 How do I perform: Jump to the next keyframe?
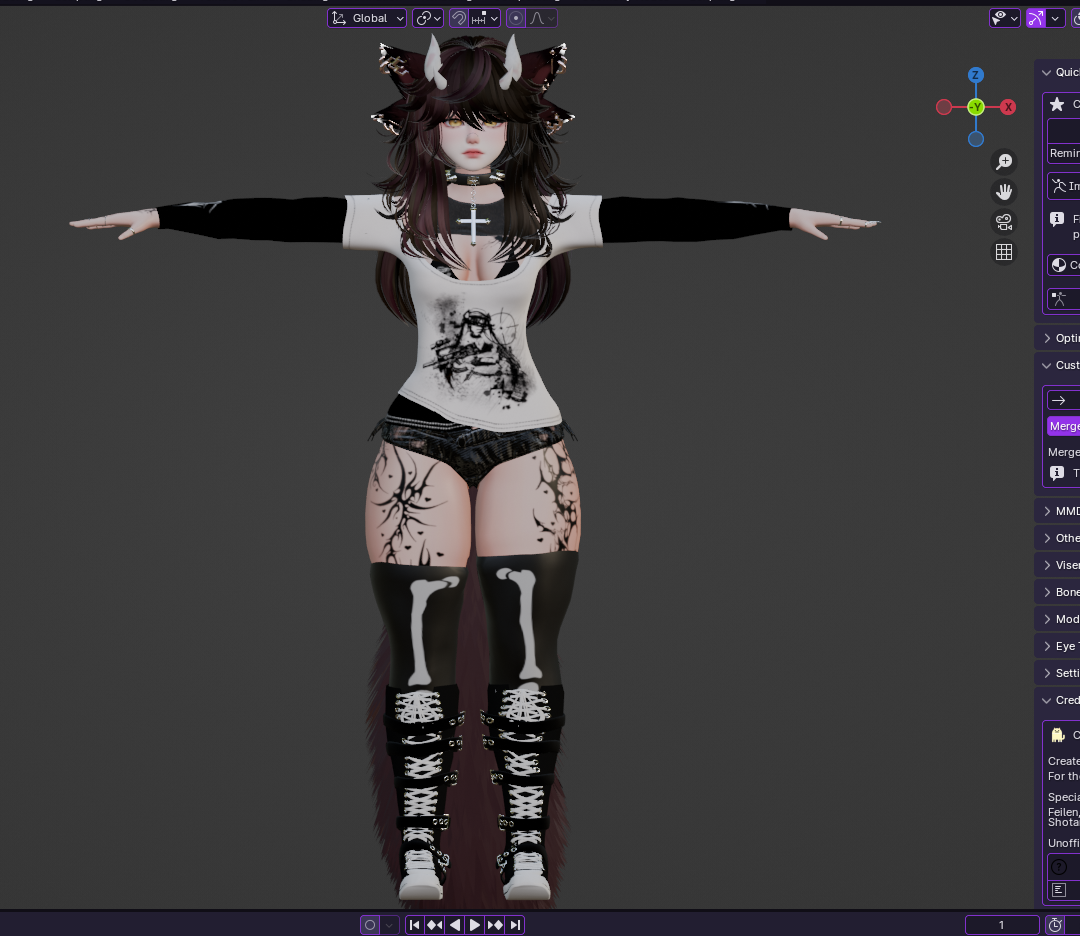495,925
